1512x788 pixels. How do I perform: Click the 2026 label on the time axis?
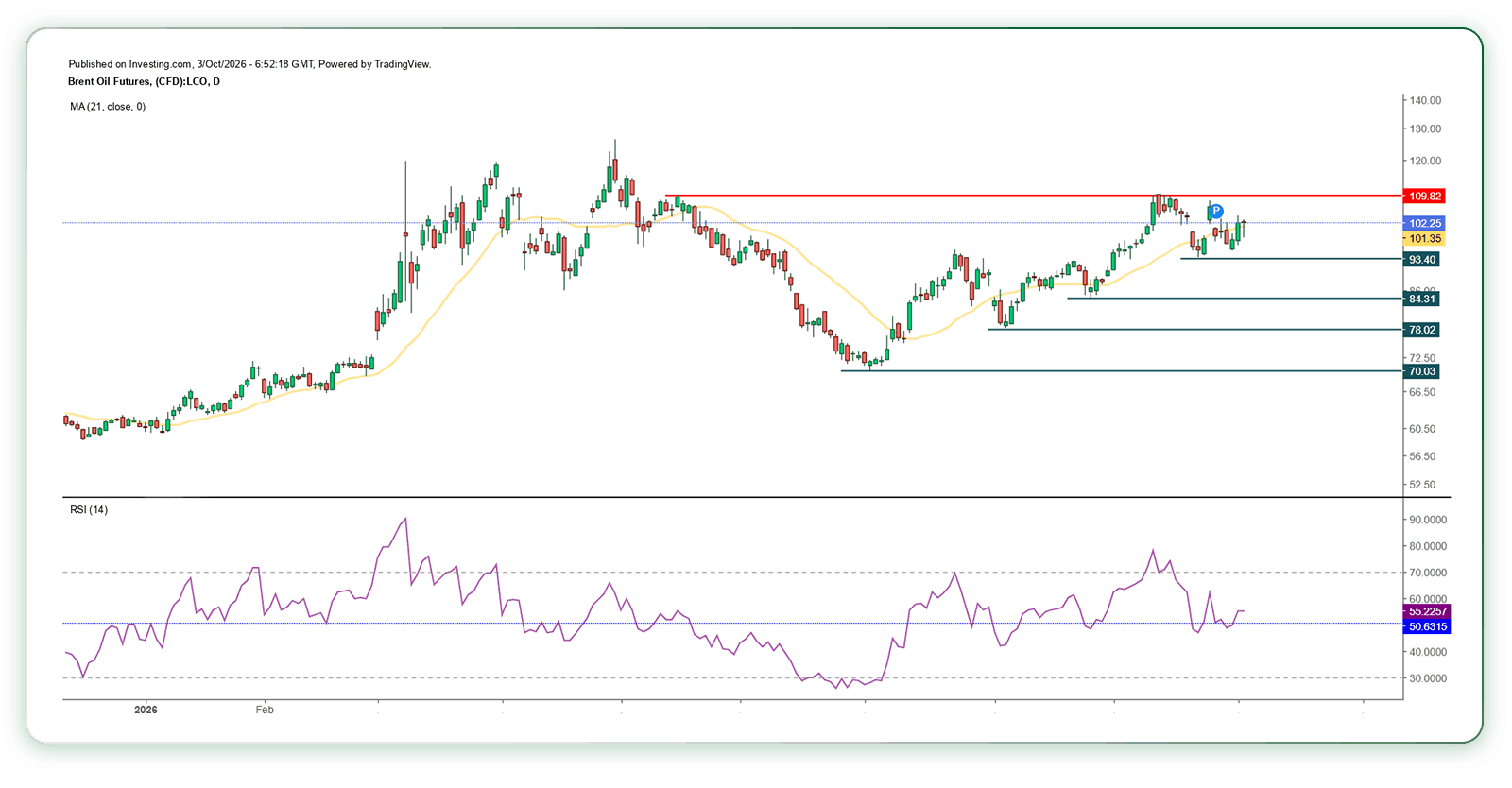coord(146,710)
